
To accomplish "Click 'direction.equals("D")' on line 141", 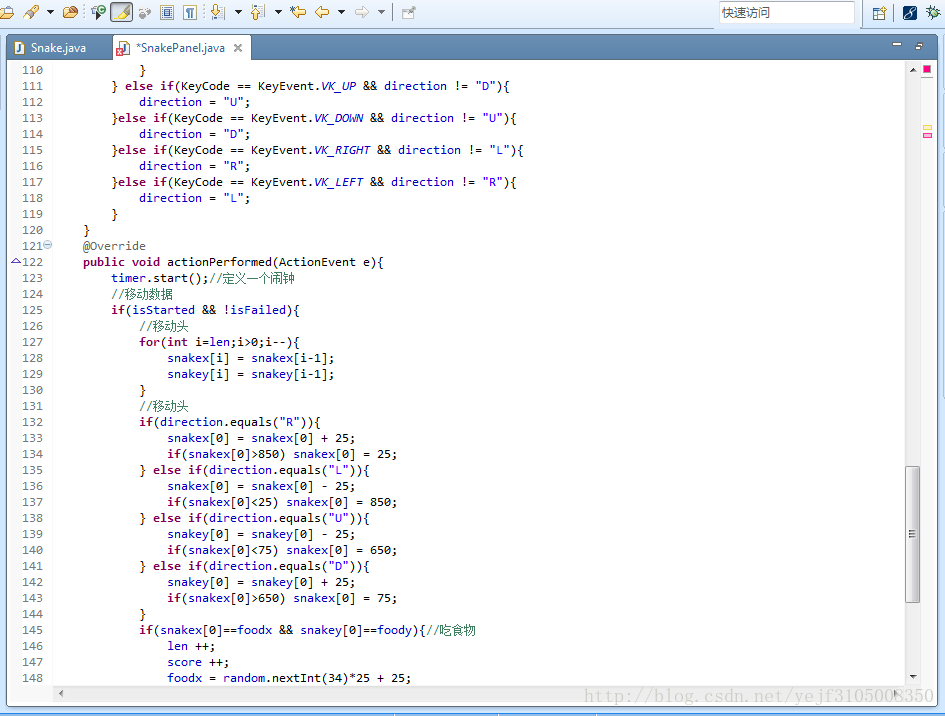I will tap(282, 566).
